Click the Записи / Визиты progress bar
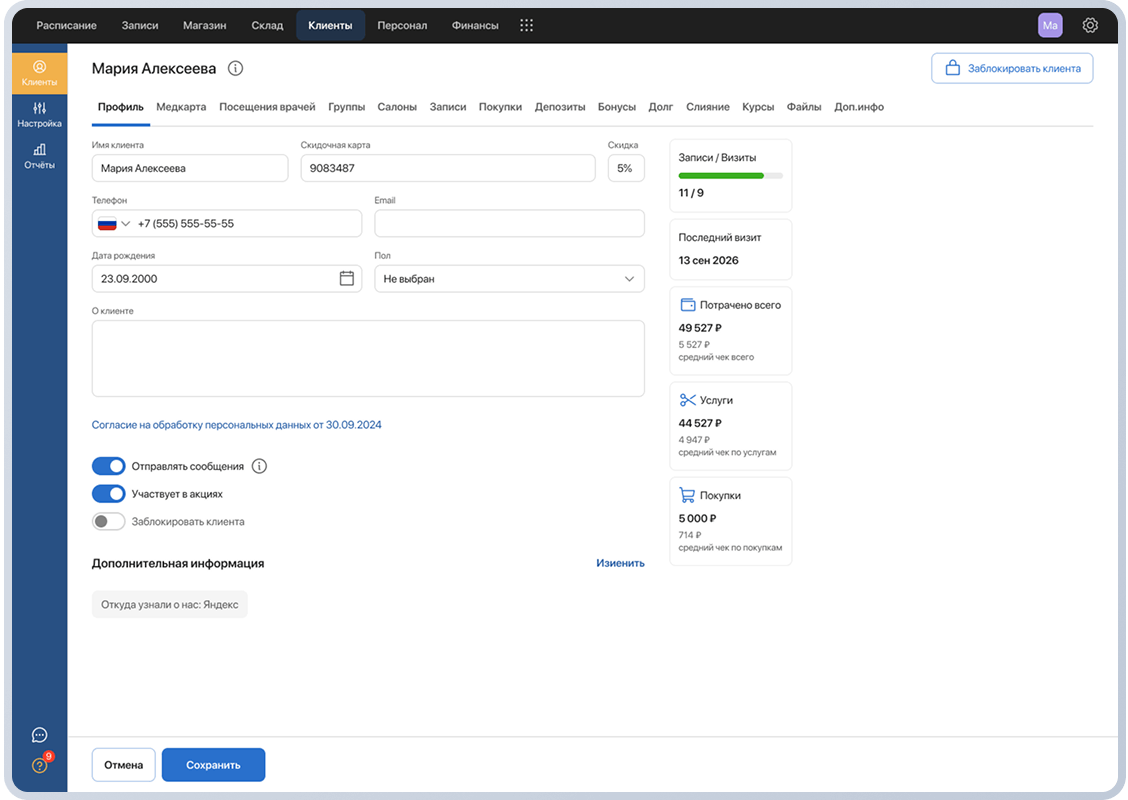1128x800 pixels. click(730, 176)
